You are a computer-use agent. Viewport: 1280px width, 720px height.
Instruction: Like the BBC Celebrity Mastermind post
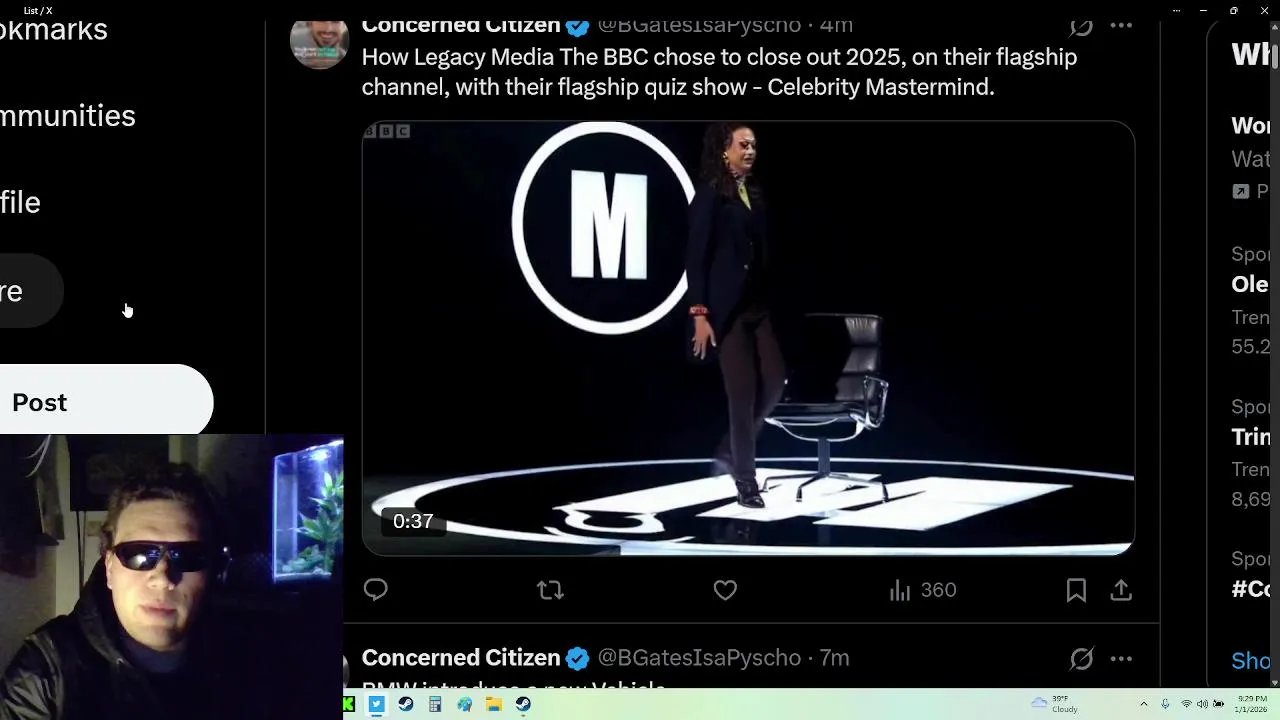(x=725, y=590)
